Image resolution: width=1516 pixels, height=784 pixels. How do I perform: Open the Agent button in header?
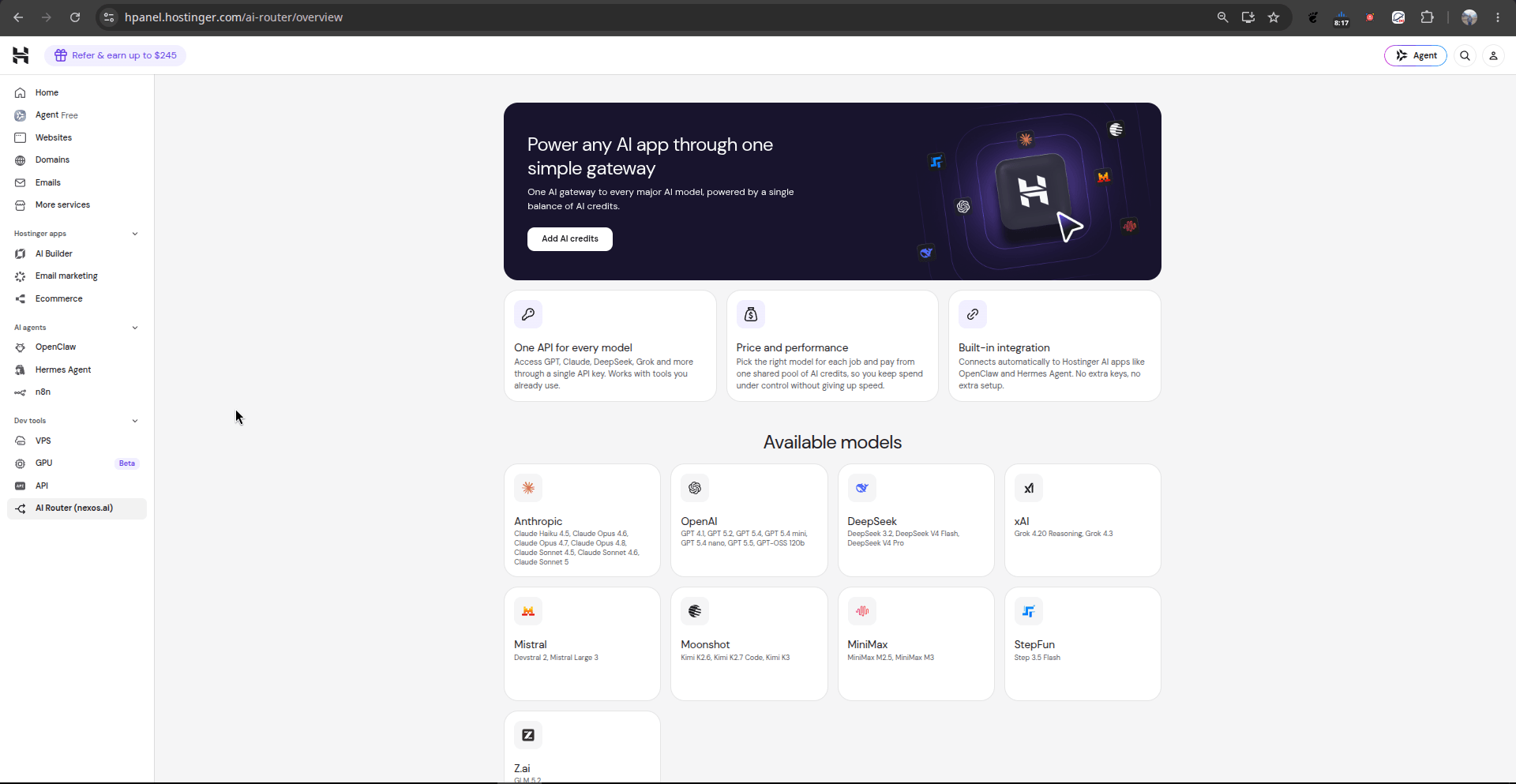[x=1416, y=55]
